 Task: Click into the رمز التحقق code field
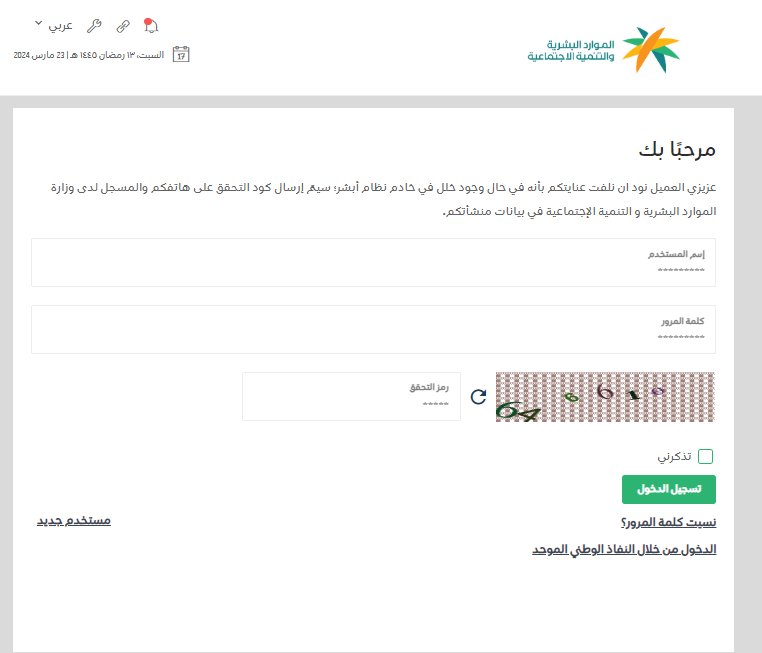(351, 396)
